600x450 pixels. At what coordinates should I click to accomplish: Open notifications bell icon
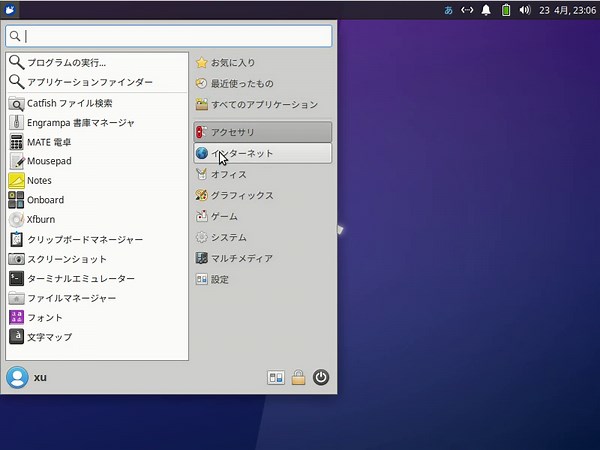coord(486,10)
